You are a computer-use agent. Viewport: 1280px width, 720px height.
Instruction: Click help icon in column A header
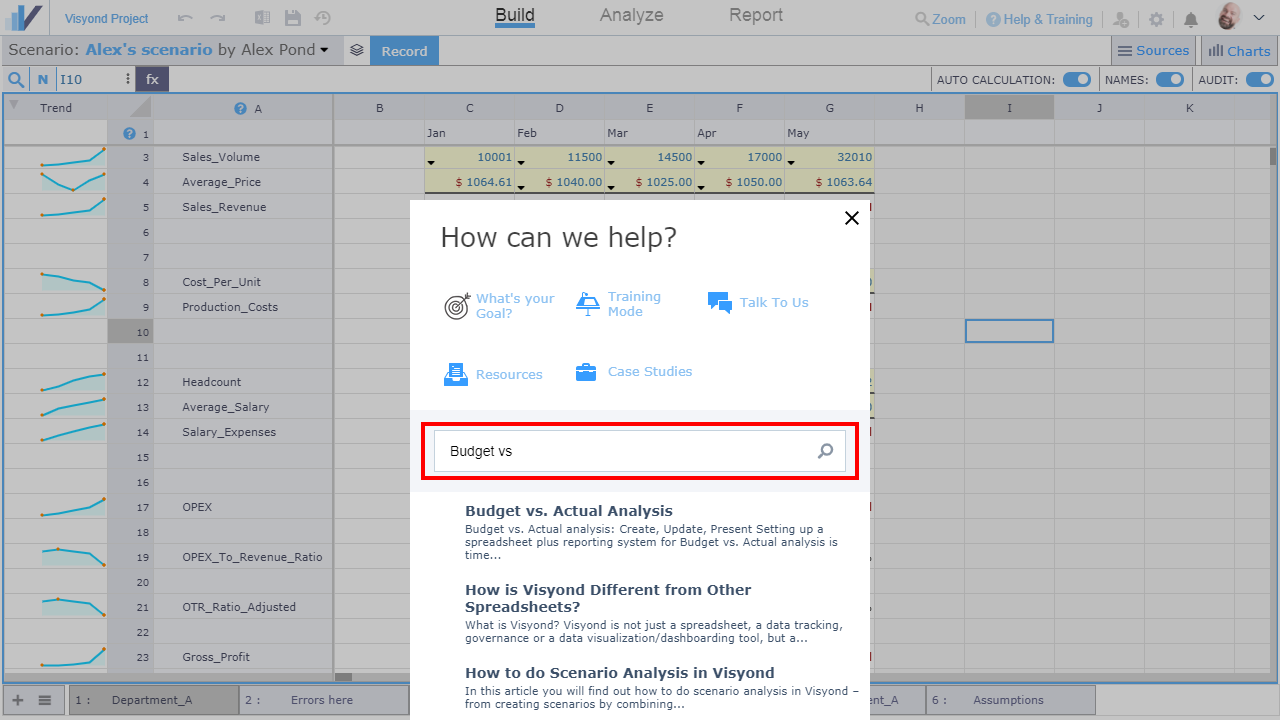tap(240, 108)
